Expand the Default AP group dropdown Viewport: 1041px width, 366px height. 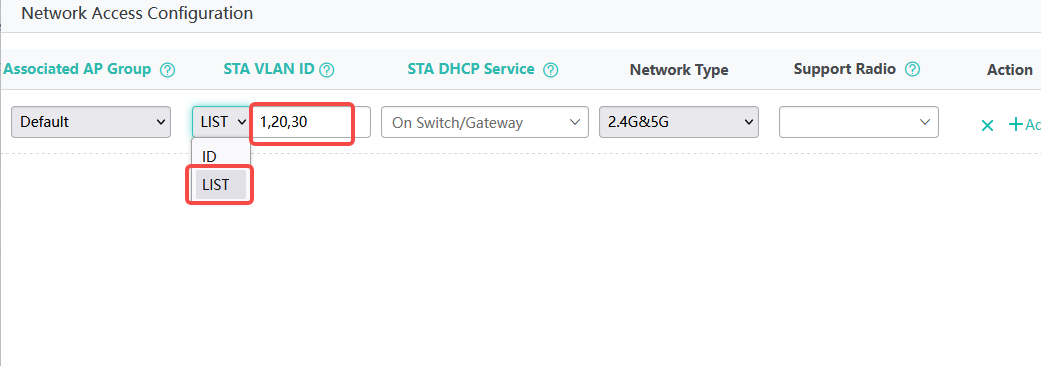click(x=91, y=122)
